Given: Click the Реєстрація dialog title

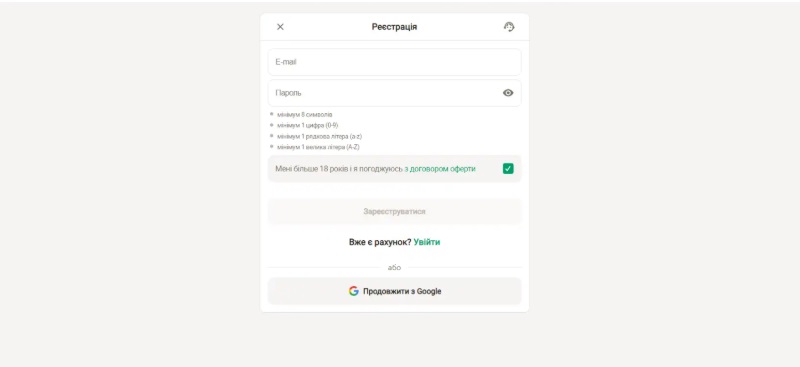Looking at the screenshot, I should [394, 27].
